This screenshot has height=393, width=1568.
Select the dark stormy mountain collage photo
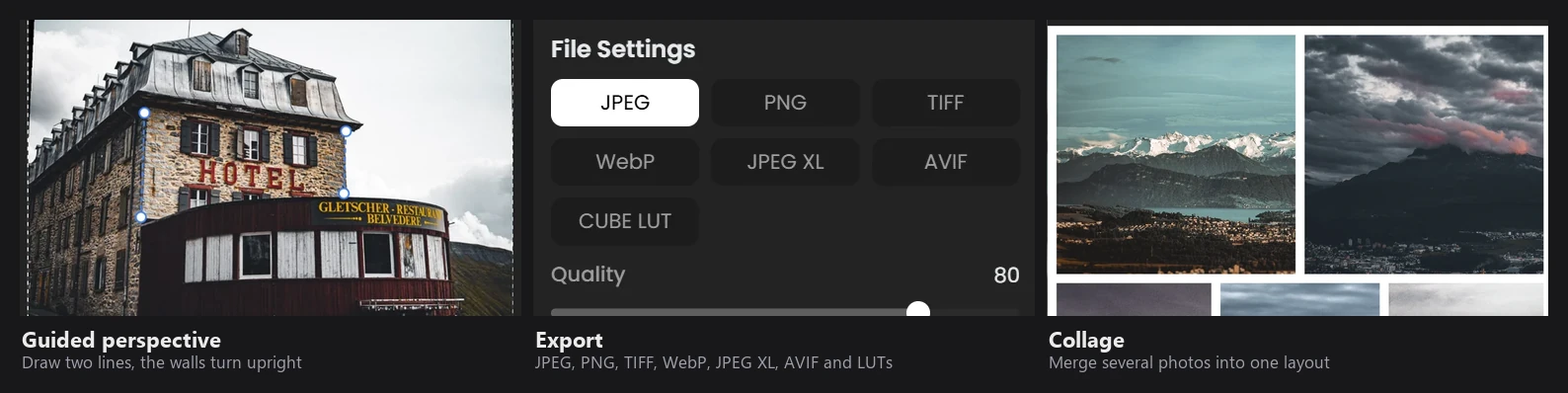coord(1424,154)
